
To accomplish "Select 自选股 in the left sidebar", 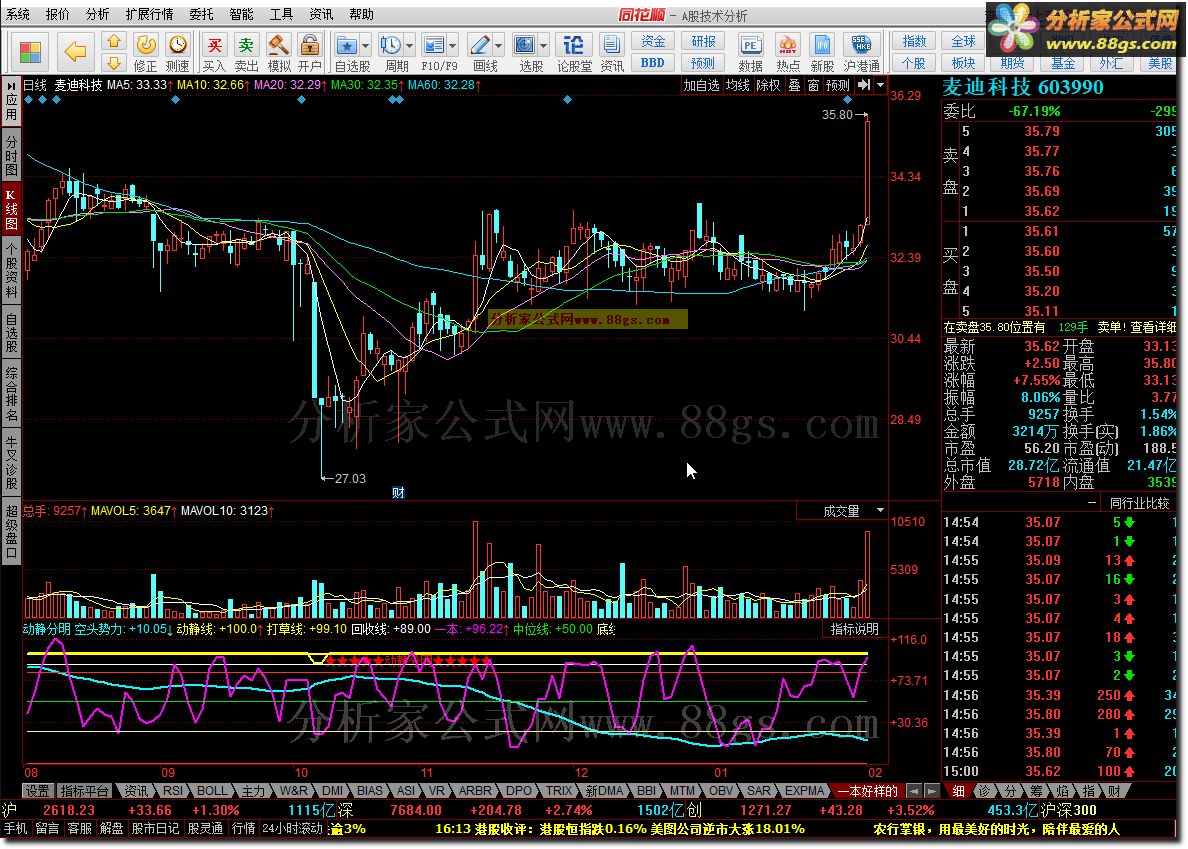I will pyautogui.click(x=11, y=330).
